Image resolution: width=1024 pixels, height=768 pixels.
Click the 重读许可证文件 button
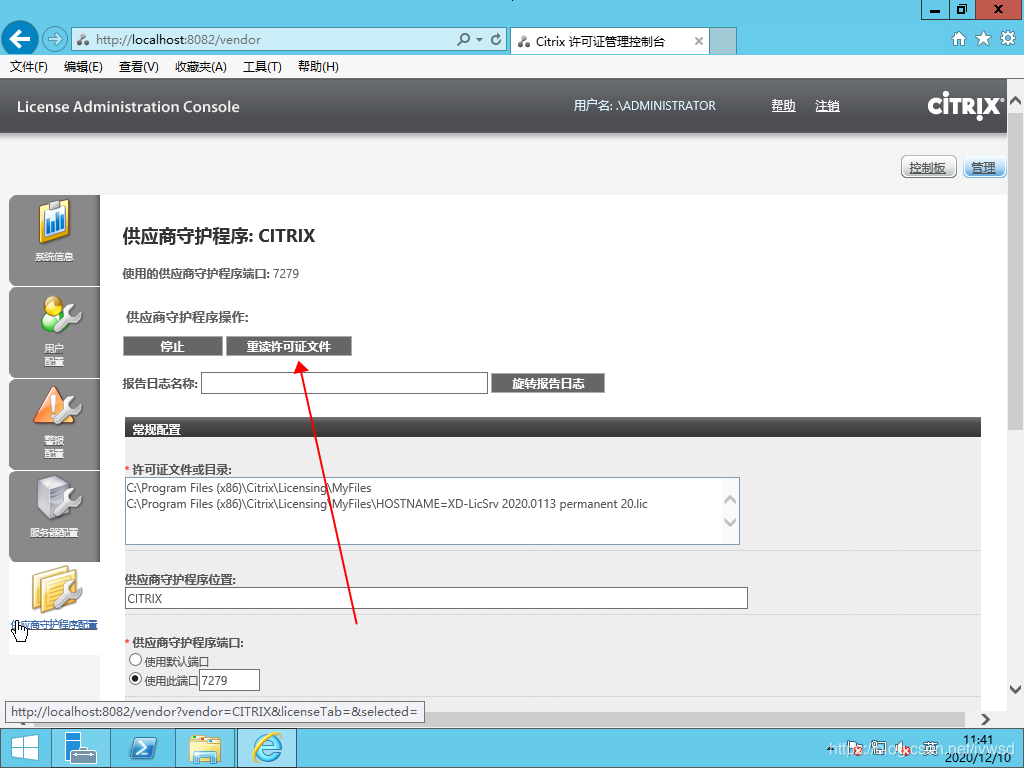click(x=288, y=346)
